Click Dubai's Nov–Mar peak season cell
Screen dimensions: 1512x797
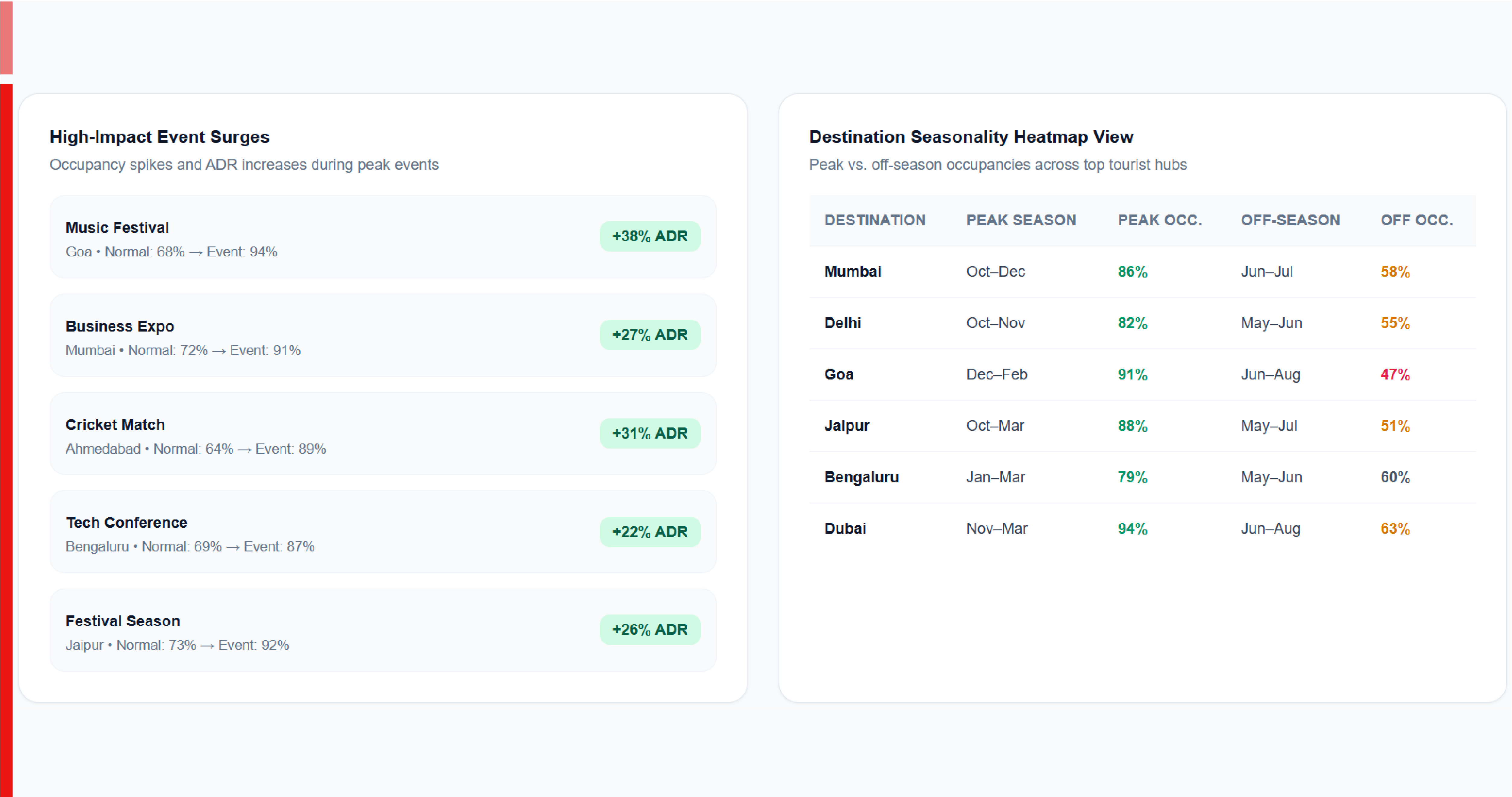(997, 529)
